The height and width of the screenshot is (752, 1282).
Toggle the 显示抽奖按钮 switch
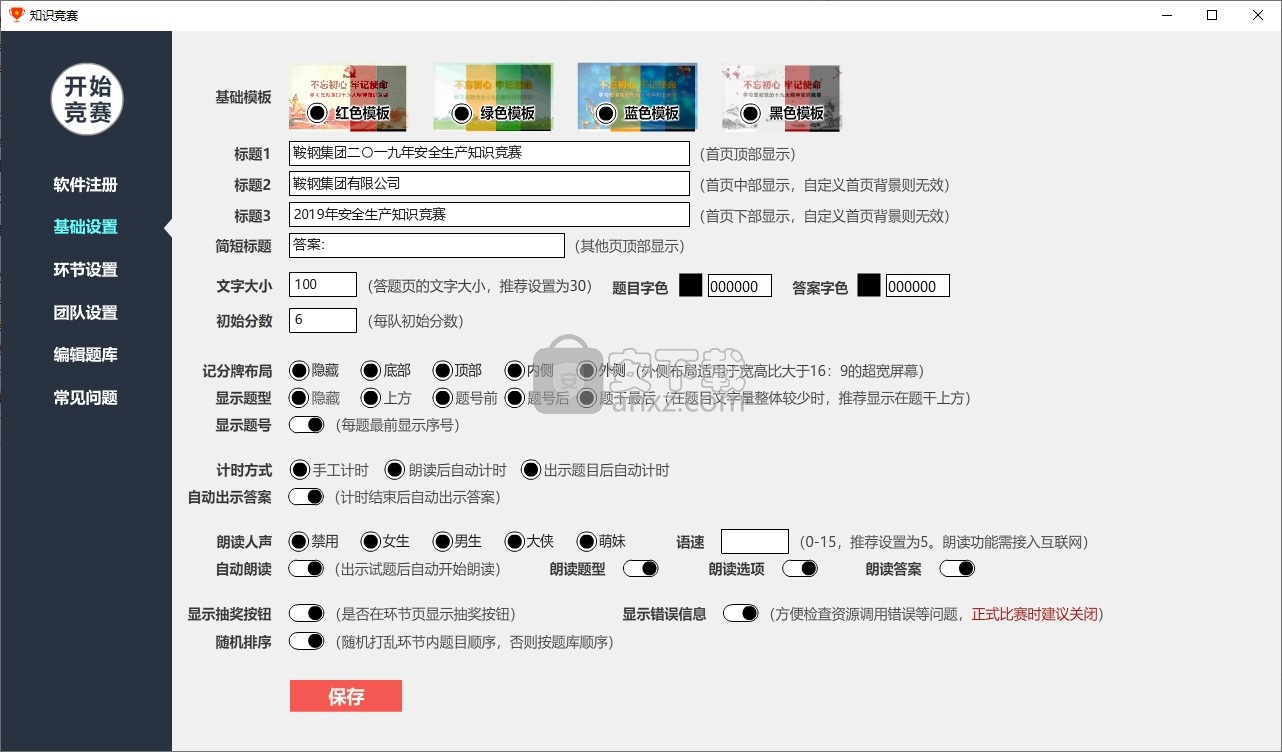point(306,613)
